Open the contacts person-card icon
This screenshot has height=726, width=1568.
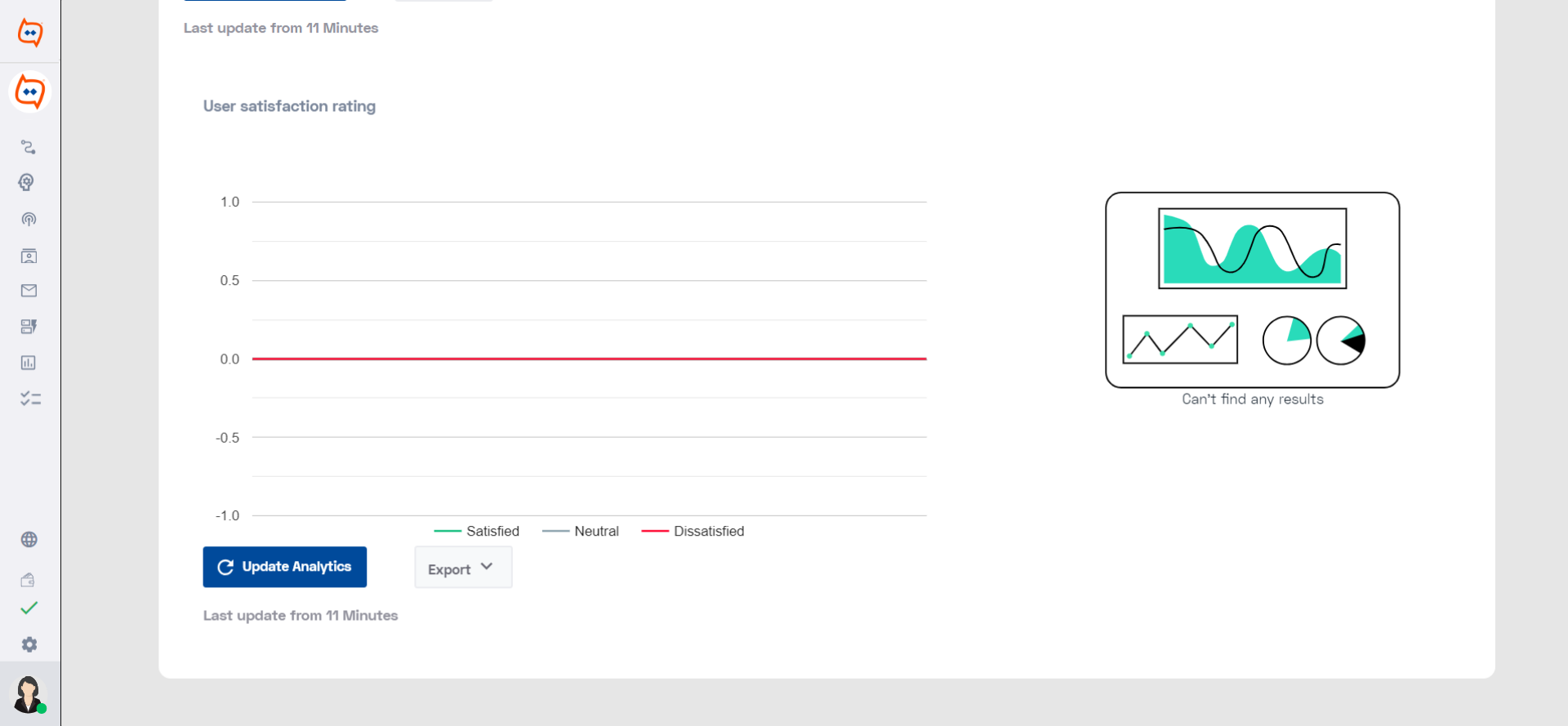[x=29, y=256]
